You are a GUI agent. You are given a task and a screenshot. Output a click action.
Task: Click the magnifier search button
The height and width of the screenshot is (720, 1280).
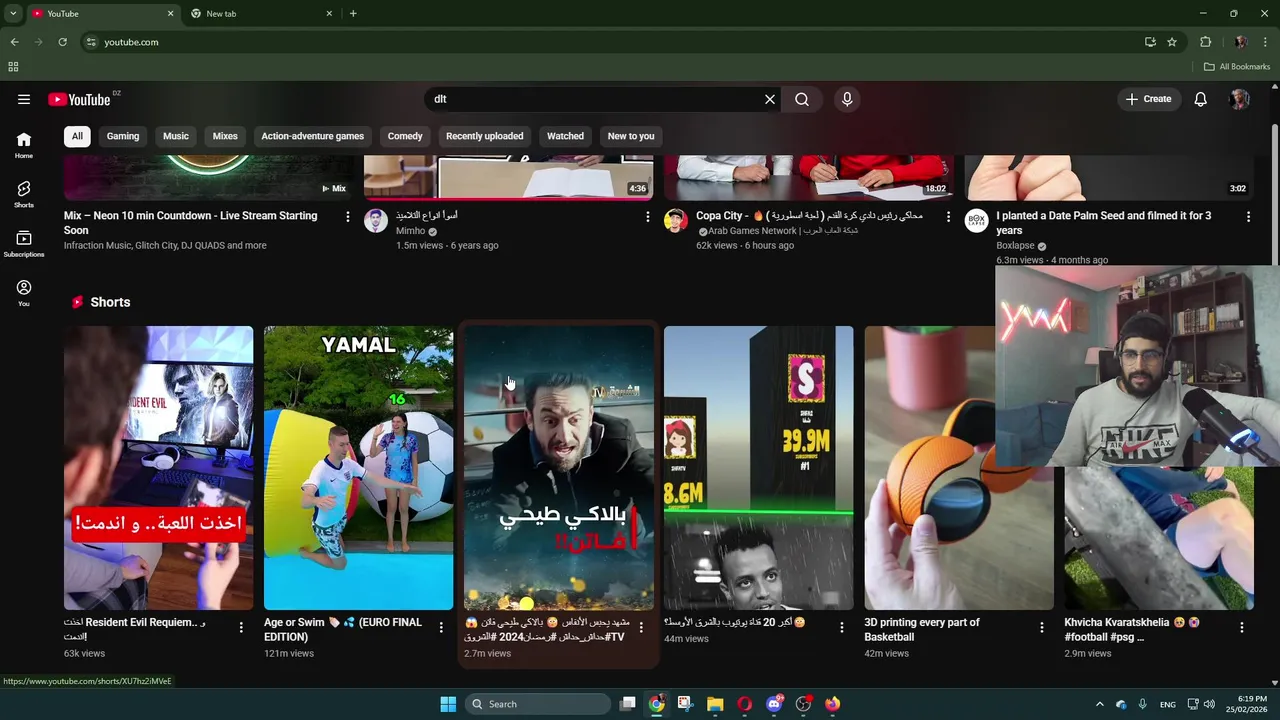[802, 99]
